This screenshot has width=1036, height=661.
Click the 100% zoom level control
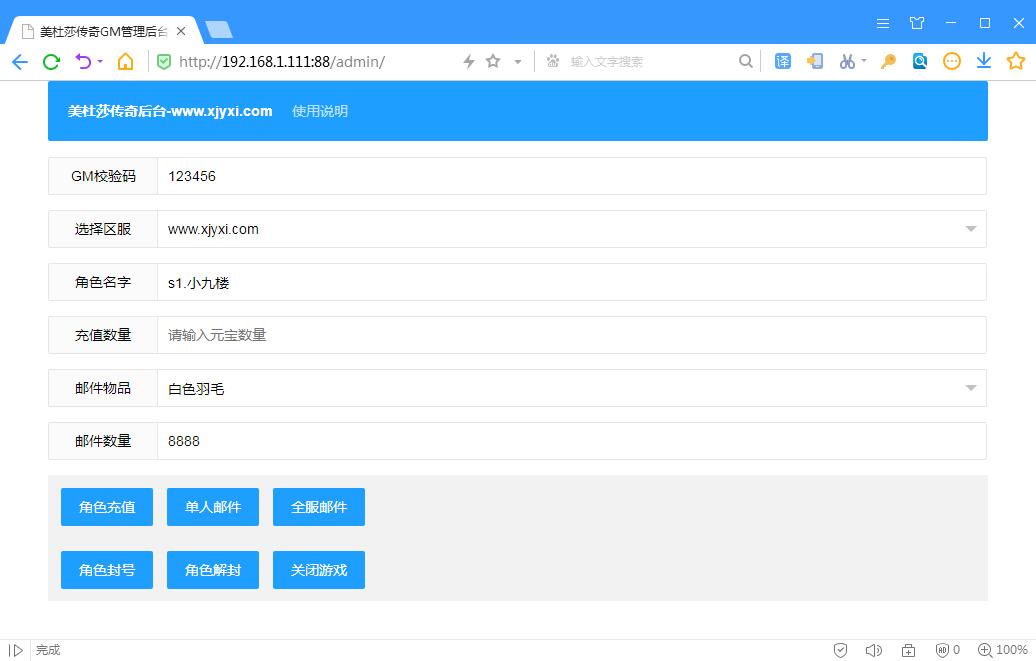1003,650
